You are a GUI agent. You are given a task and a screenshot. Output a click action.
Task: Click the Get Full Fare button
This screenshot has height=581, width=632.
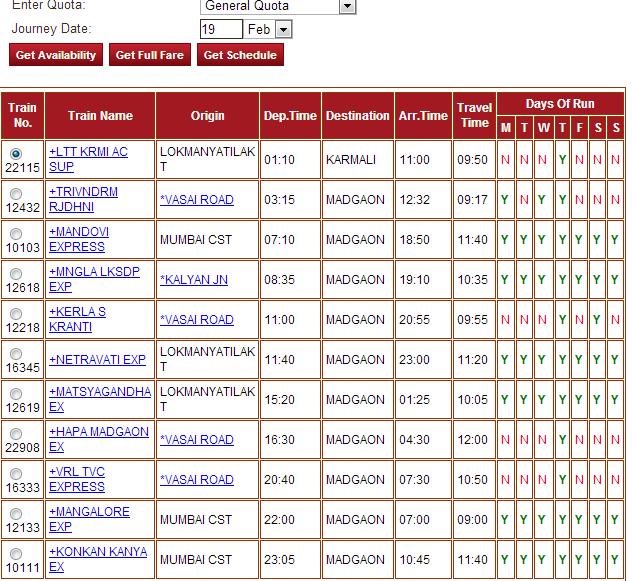tap(150, 55)
